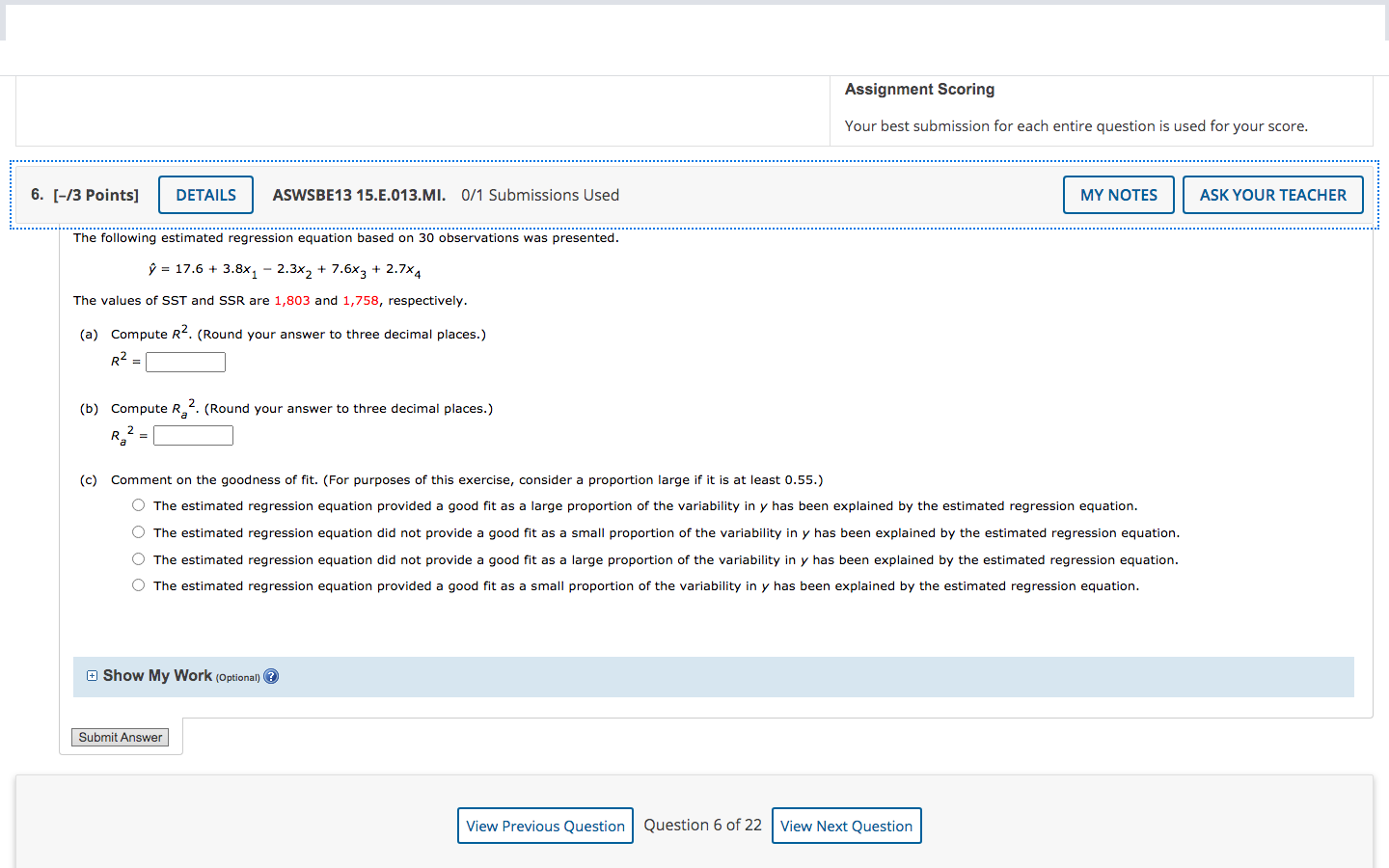The image size is (1389, 868).
Task: Click the red SSR value 1,758
Action: tap(360, 300)
